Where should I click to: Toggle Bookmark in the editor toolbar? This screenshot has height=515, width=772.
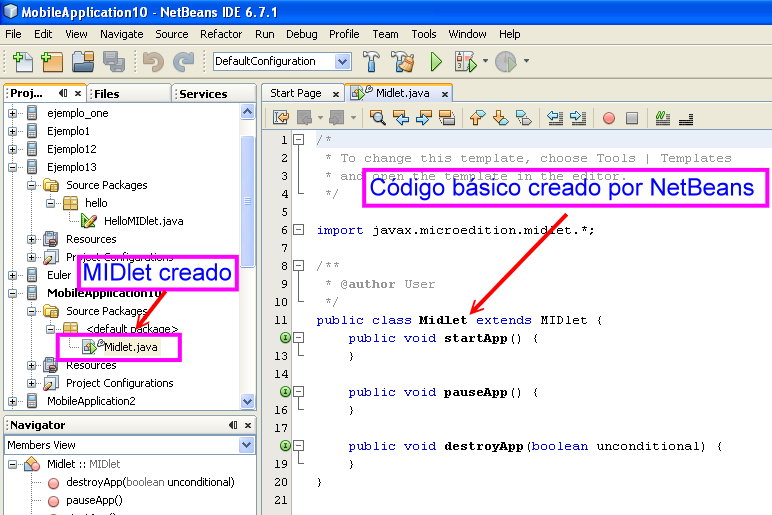click(523, 118)
